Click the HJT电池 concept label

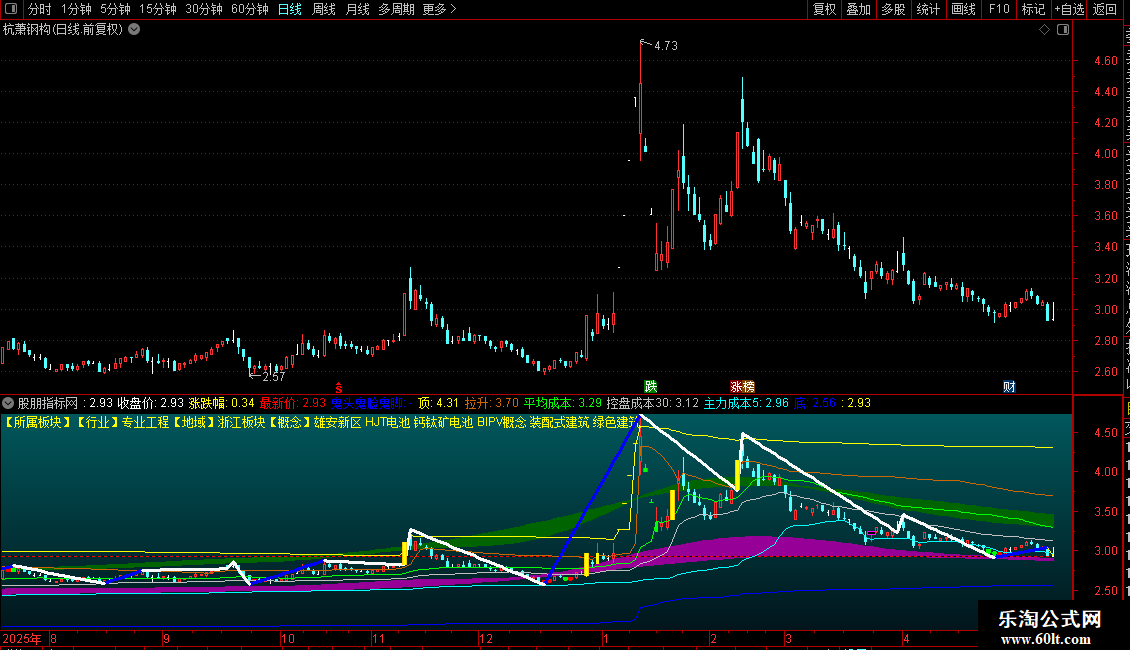click(387, 422)
